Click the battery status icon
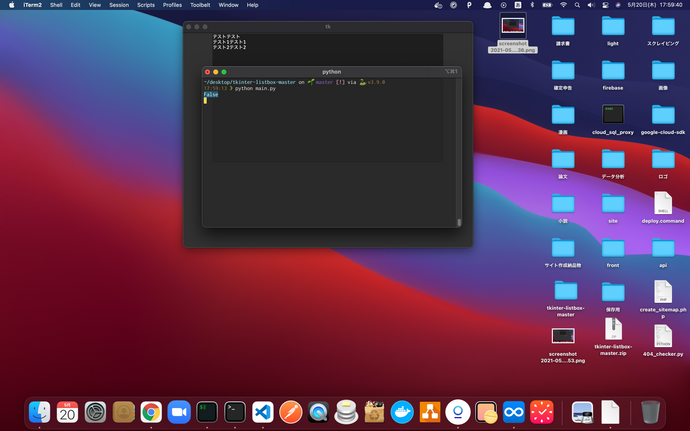 point(547,5)
